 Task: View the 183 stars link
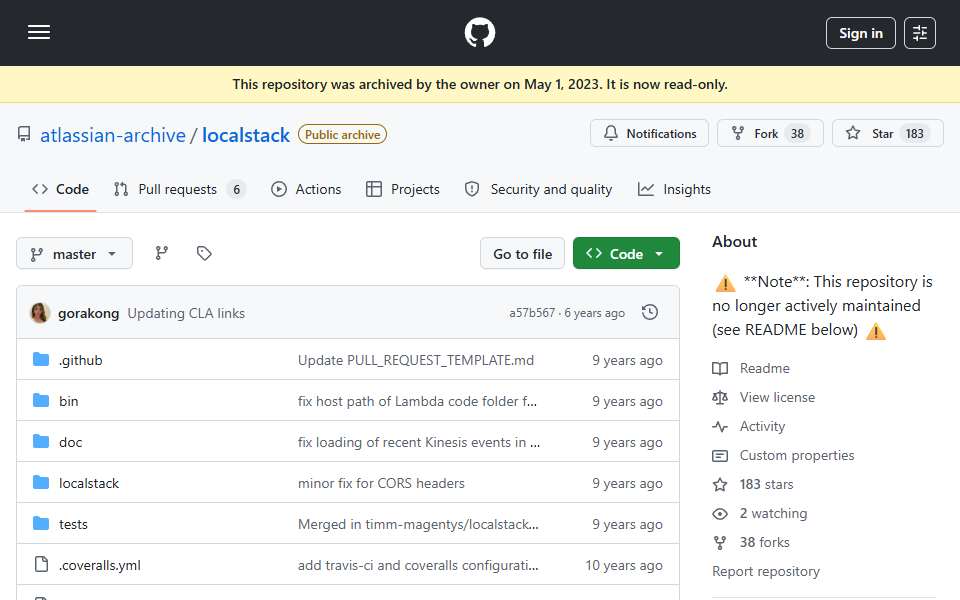(766, 484)
